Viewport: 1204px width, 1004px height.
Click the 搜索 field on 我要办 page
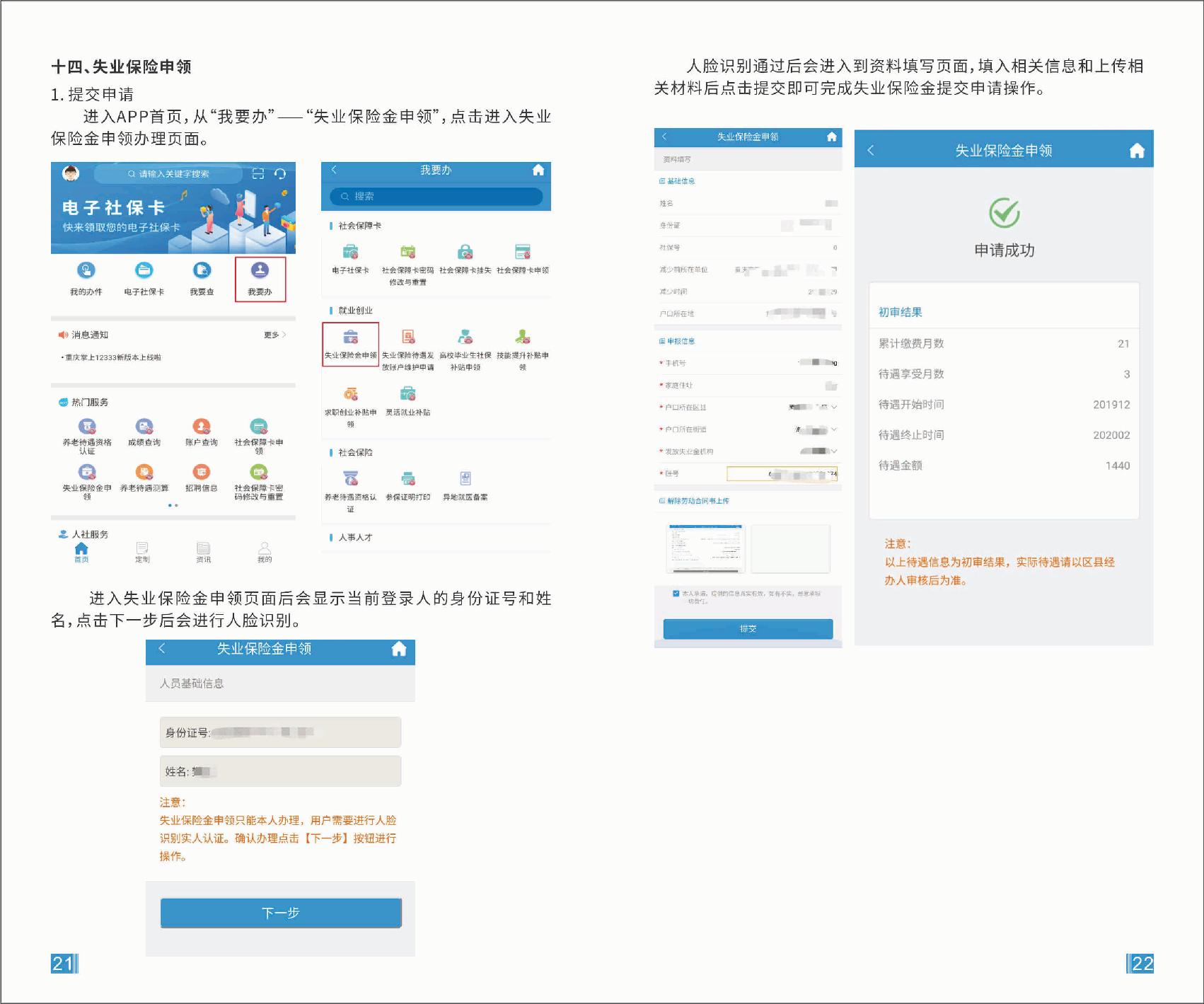pos(436,197)
